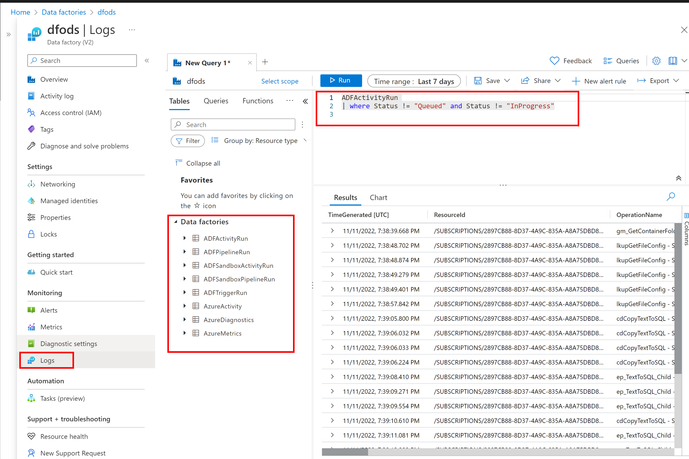Collapse the tables side pane
689x459 pixels.
[x=305, y=101]
